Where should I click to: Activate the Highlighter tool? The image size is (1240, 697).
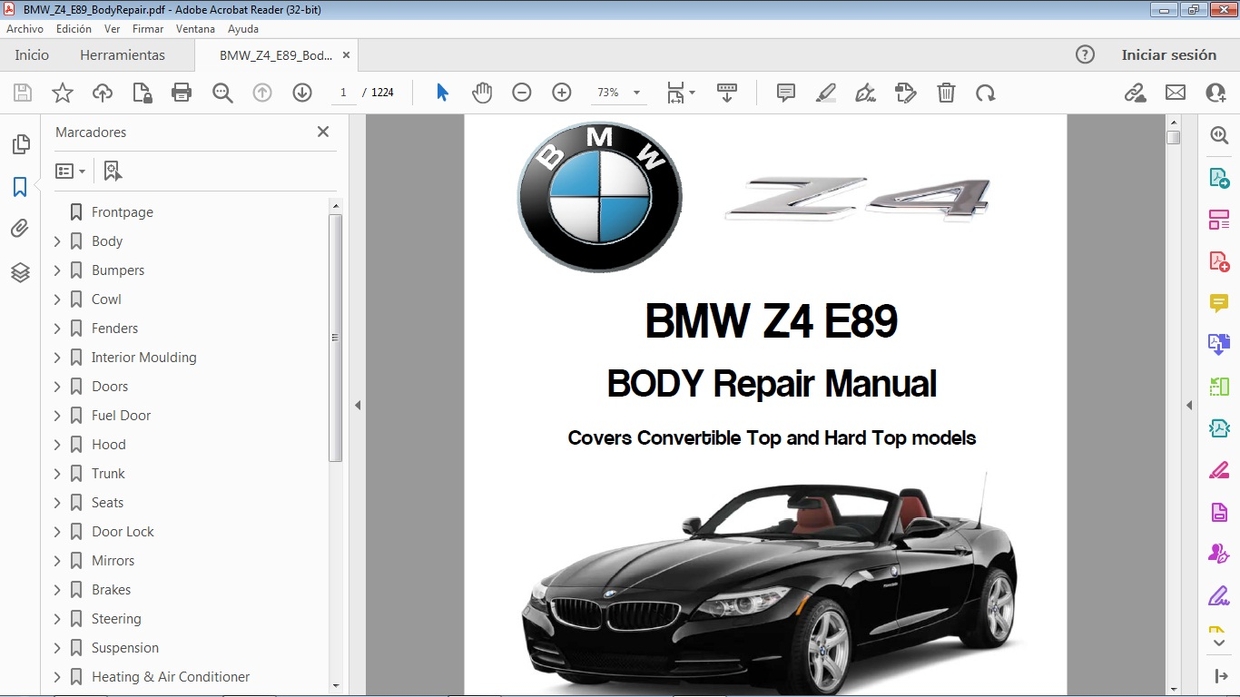point(826,92)
